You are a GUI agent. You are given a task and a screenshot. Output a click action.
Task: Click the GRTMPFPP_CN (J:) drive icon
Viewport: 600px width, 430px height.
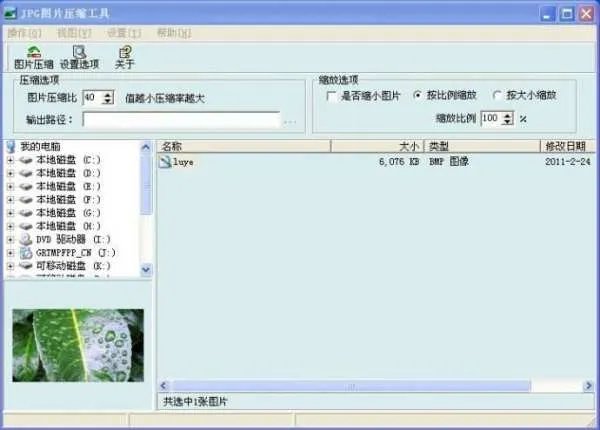coord(26,252)
